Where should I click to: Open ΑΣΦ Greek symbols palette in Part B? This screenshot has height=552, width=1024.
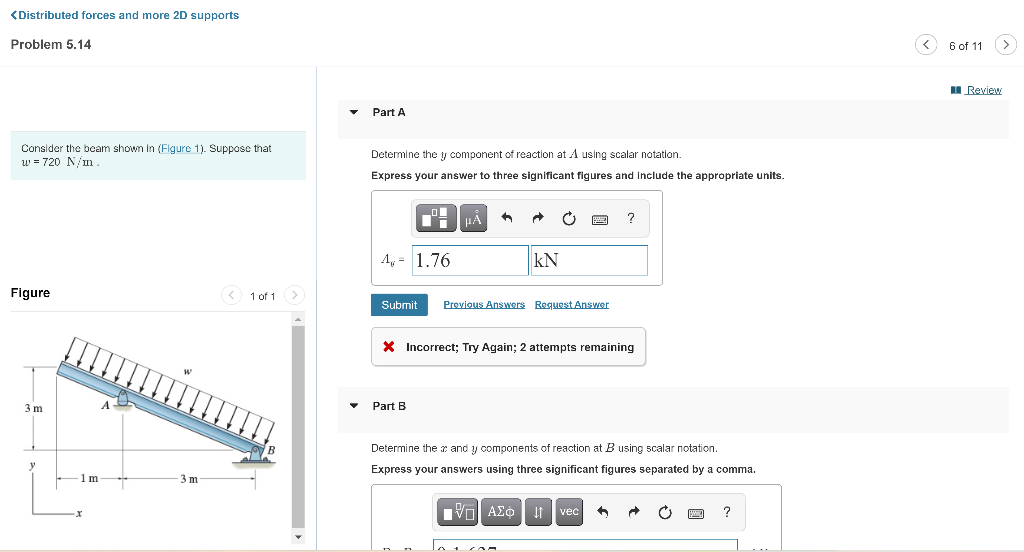coord(501,511)
